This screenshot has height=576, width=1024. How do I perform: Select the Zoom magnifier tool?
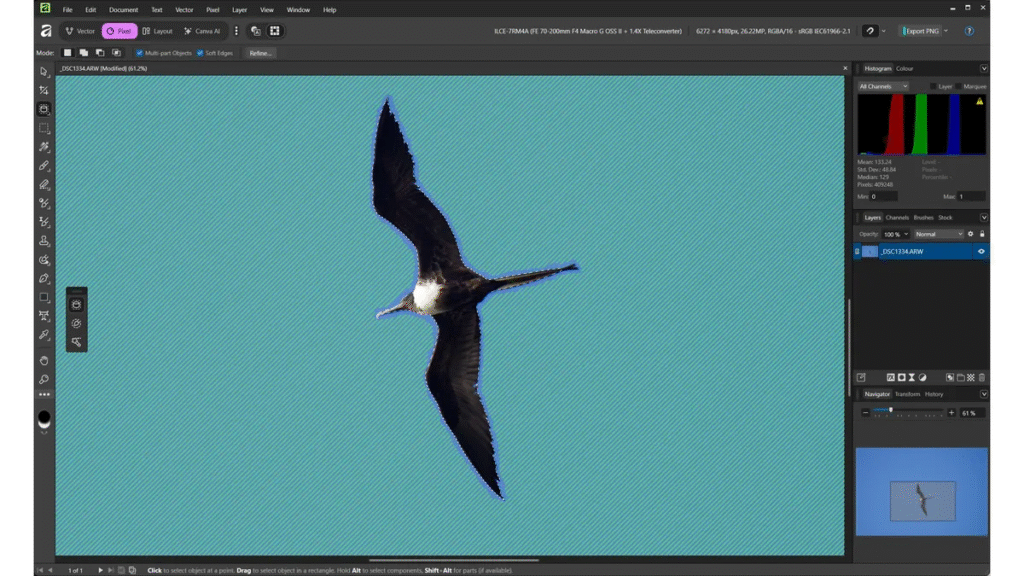click(44, 379)
